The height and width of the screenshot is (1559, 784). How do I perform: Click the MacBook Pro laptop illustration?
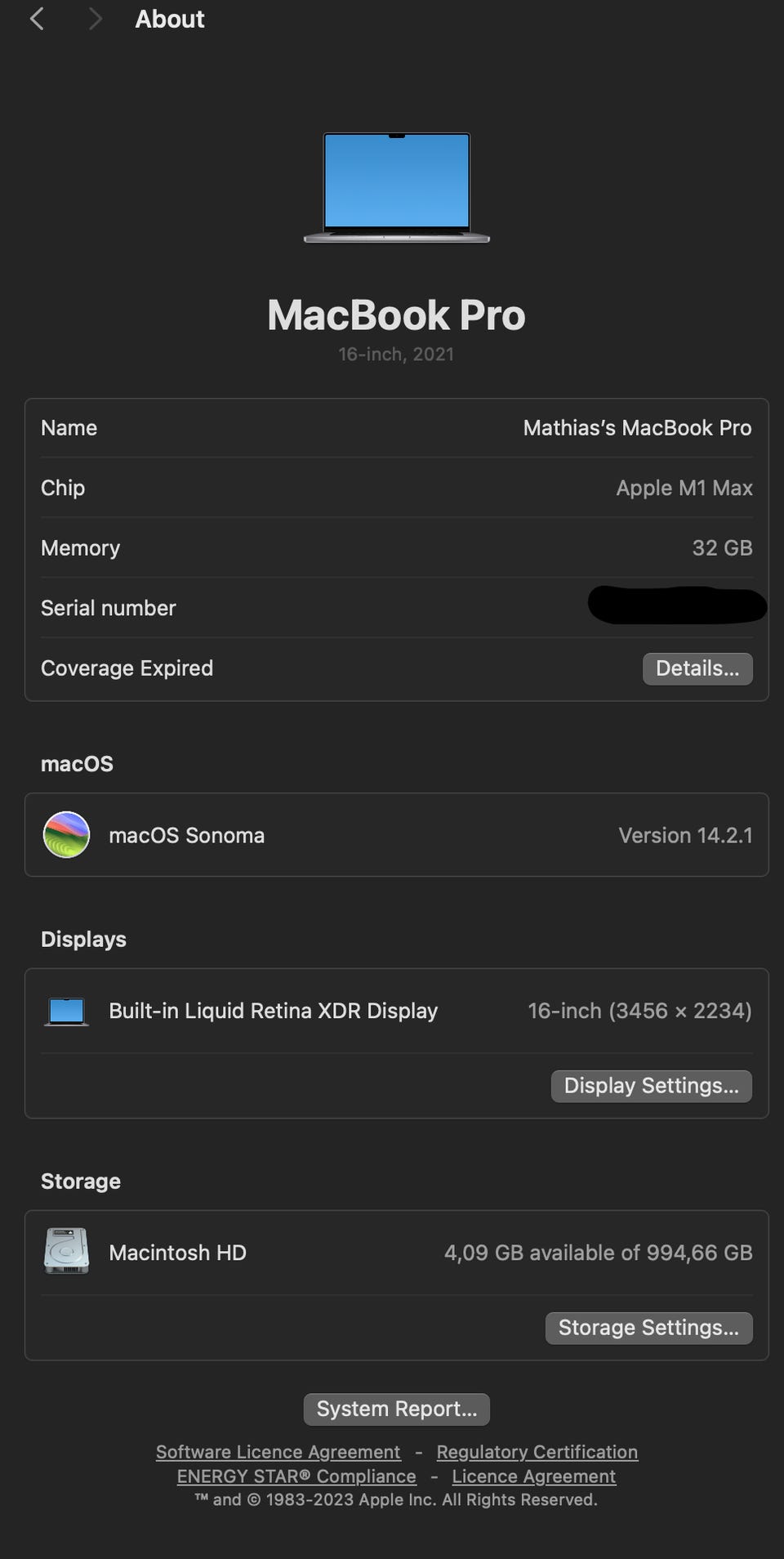click(x=396, y=187)
